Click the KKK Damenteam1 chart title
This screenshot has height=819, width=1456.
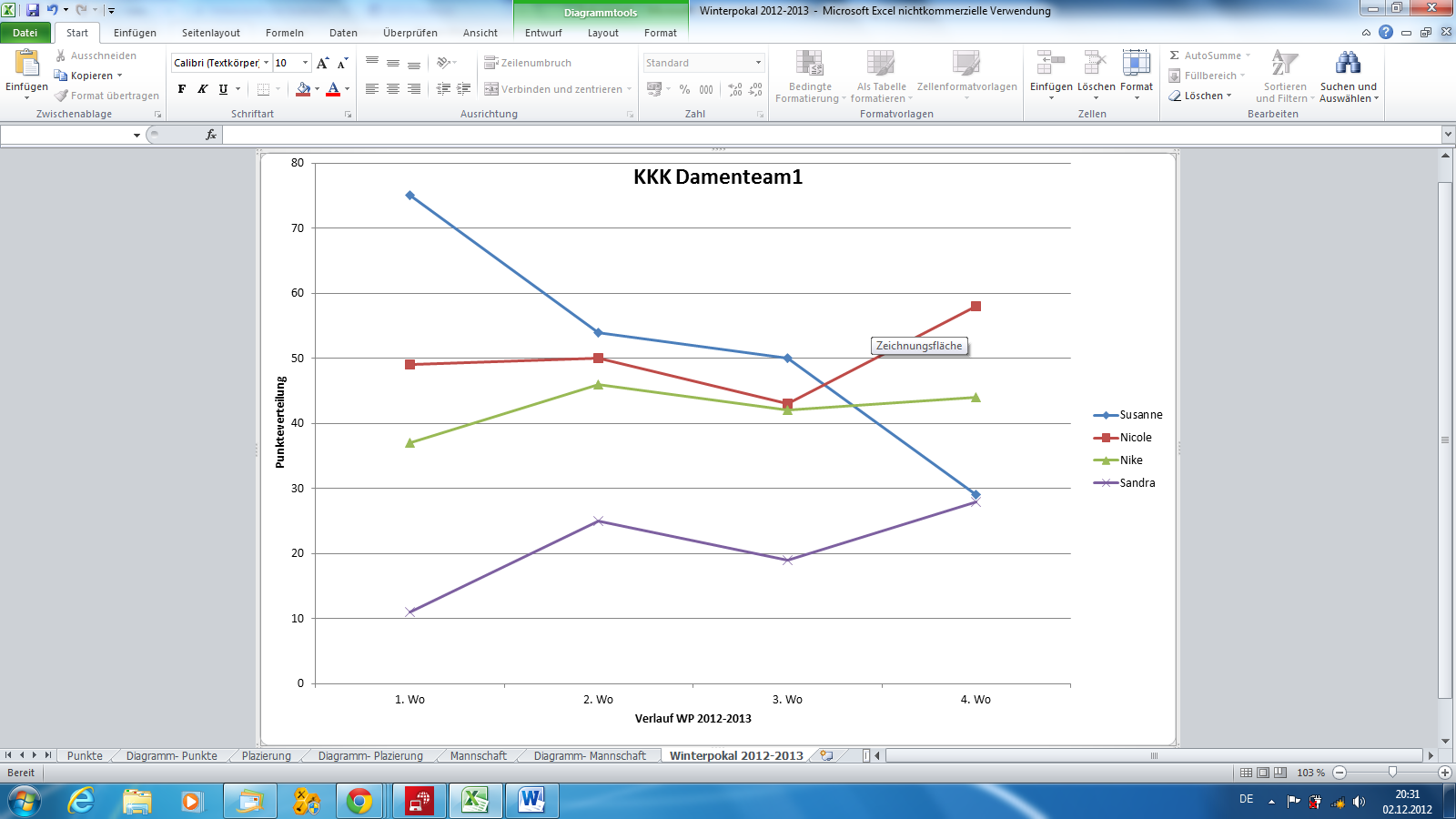coord(718,177)
